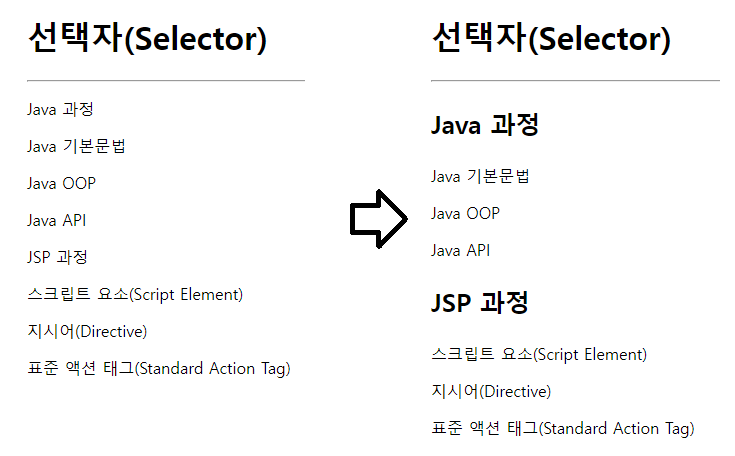Click the left 'JSP 과정' plain text
Screen dimensions: 735x456
point(57,257)
